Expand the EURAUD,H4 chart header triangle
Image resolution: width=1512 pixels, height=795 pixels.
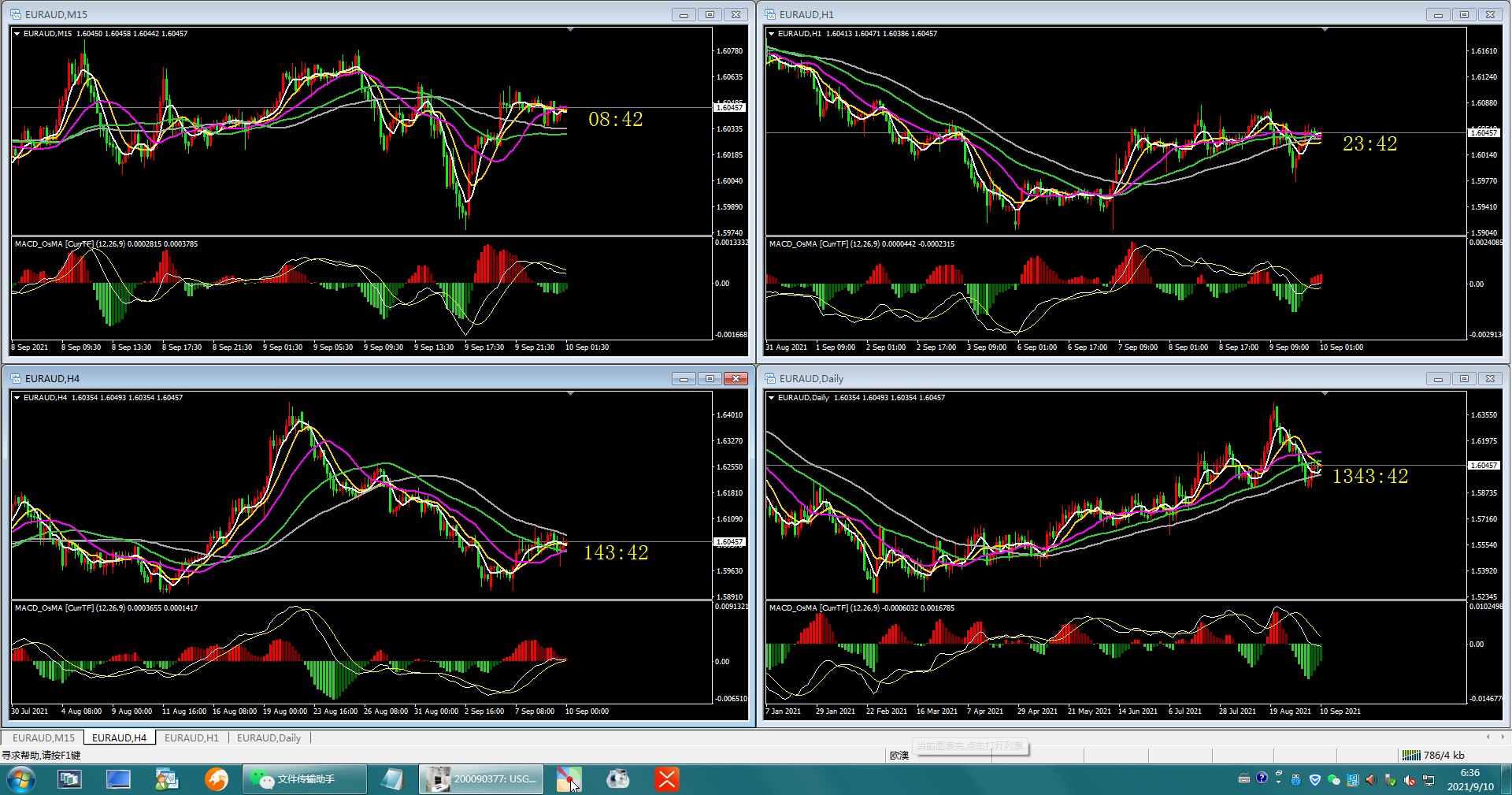[x=17, y=398]
